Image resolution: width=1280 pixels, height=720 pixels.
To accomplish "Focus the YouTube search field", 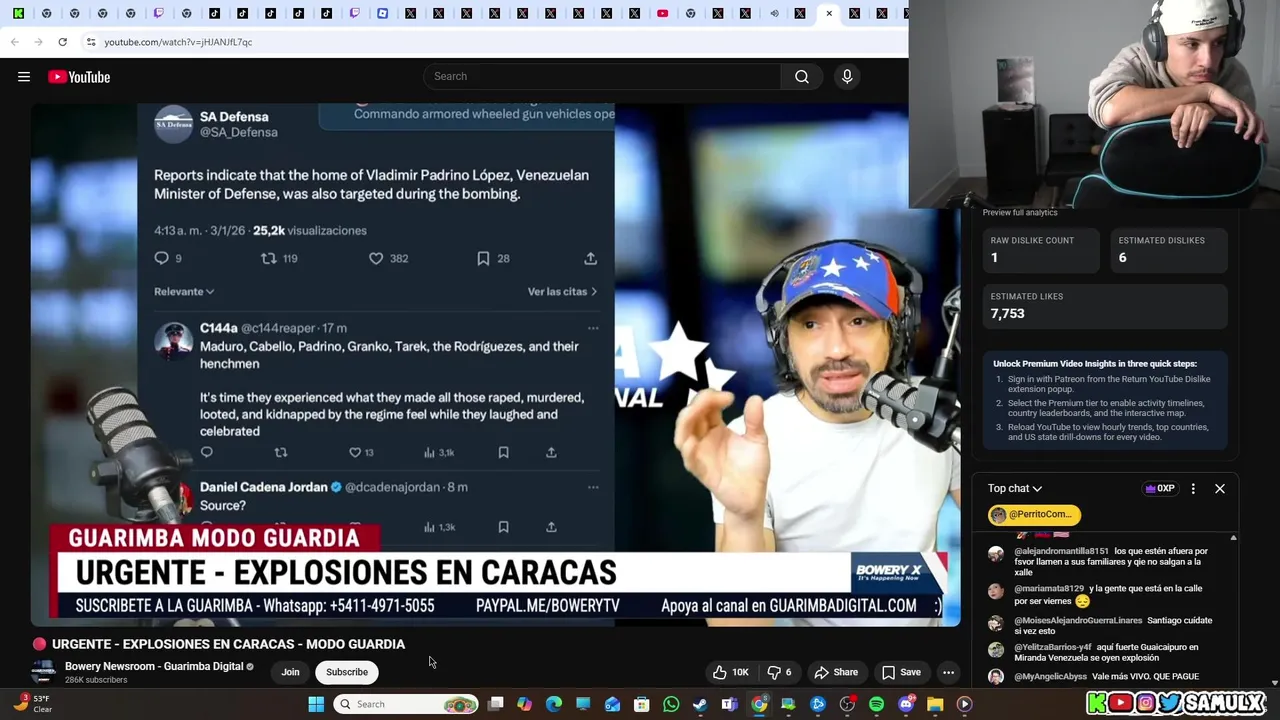I will coord(602,76).
